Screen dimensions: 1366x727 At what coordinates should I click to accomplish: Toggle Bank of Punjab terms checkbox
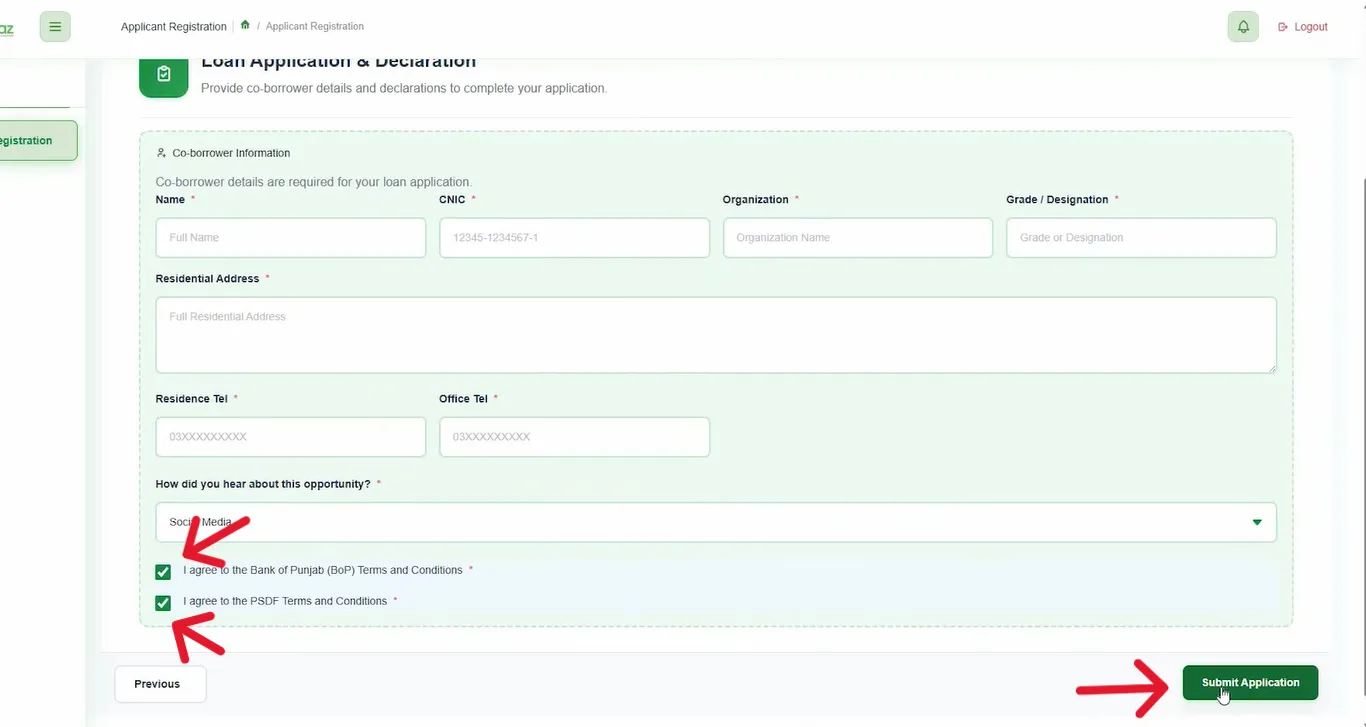coord(163,572)
